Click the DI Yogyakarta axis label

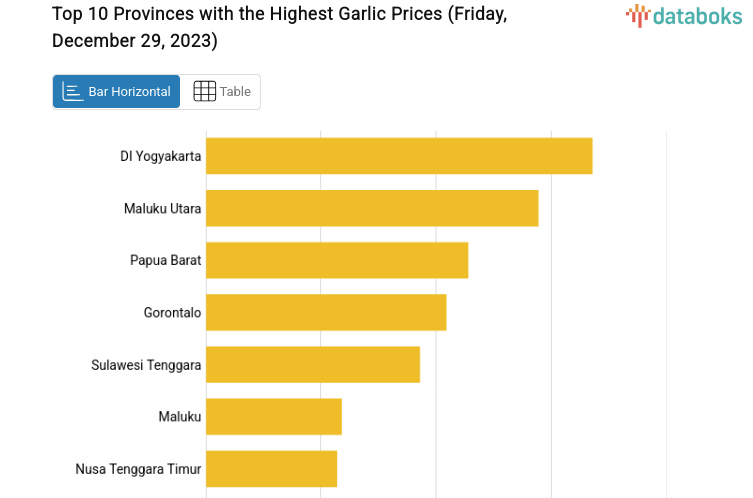tap(160, 156)
